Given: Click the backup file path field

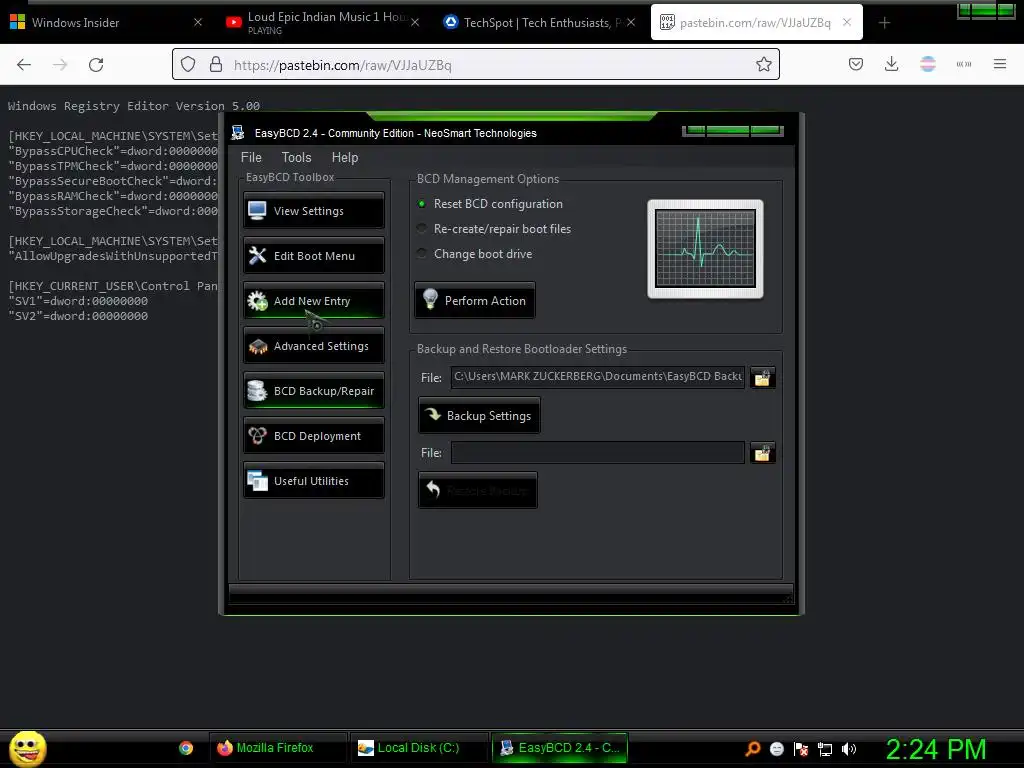Looking at the screenshot, I should tap(598, 377).
